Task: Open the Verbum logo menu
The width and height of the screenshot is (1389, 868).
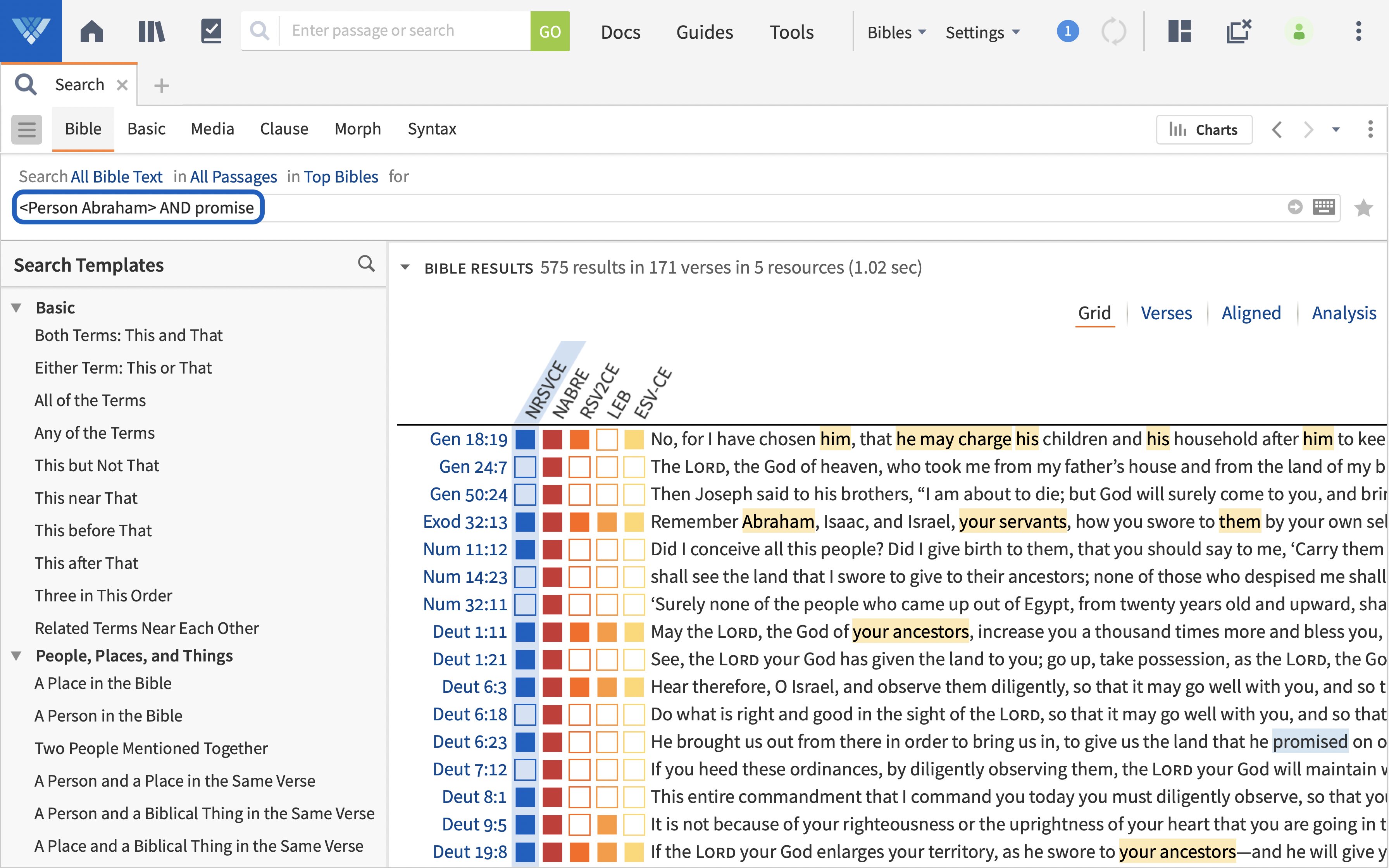Action: pyautogui.click(x=31, y=31)
